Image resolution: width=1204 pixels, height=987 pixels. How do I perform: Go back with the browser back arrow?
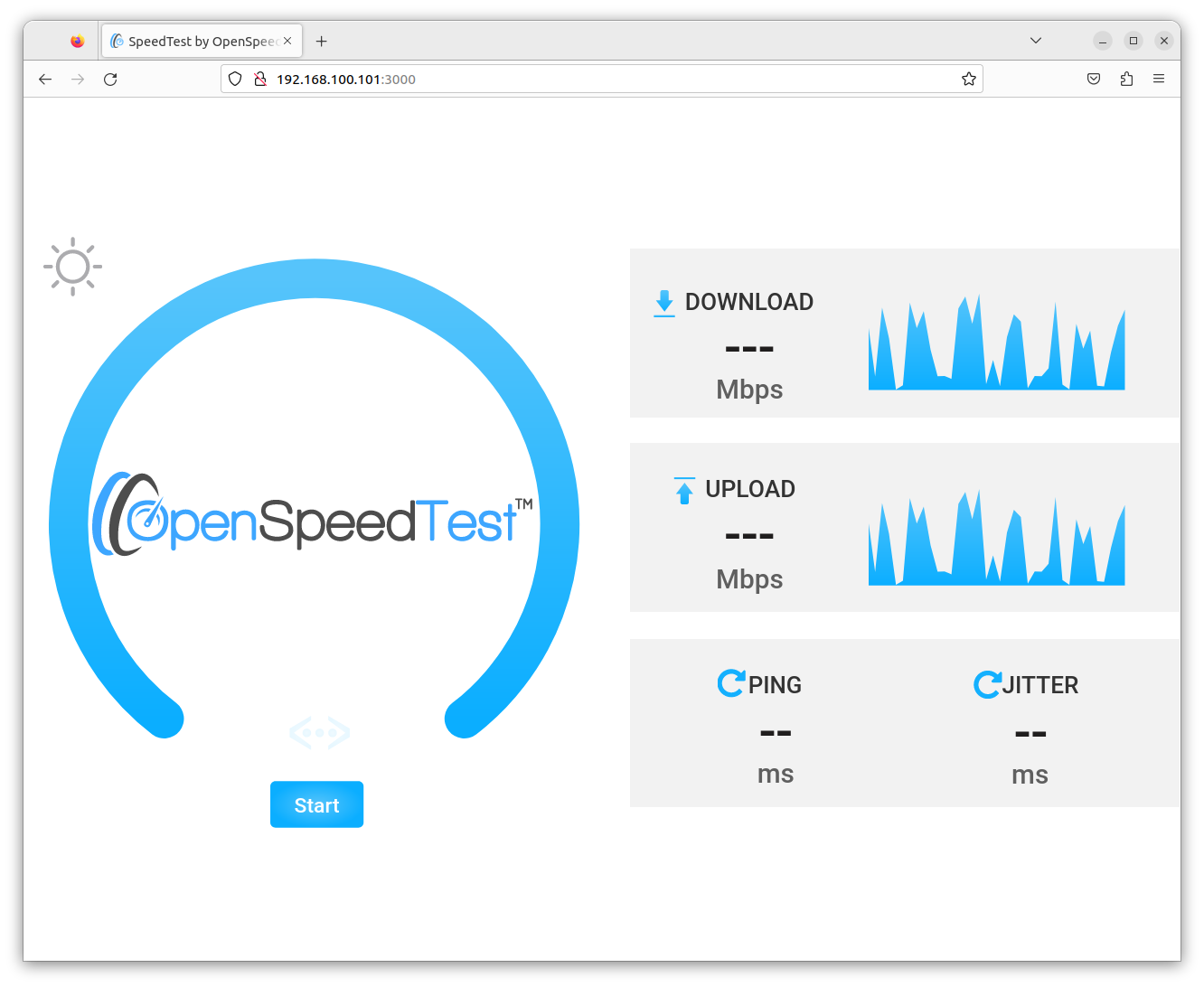pos(45,80)
